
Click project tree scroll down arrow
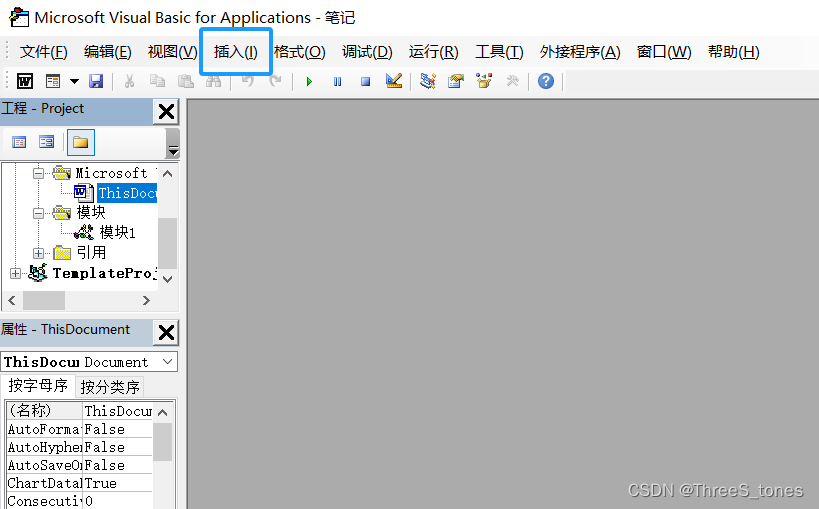coord(168,279)
